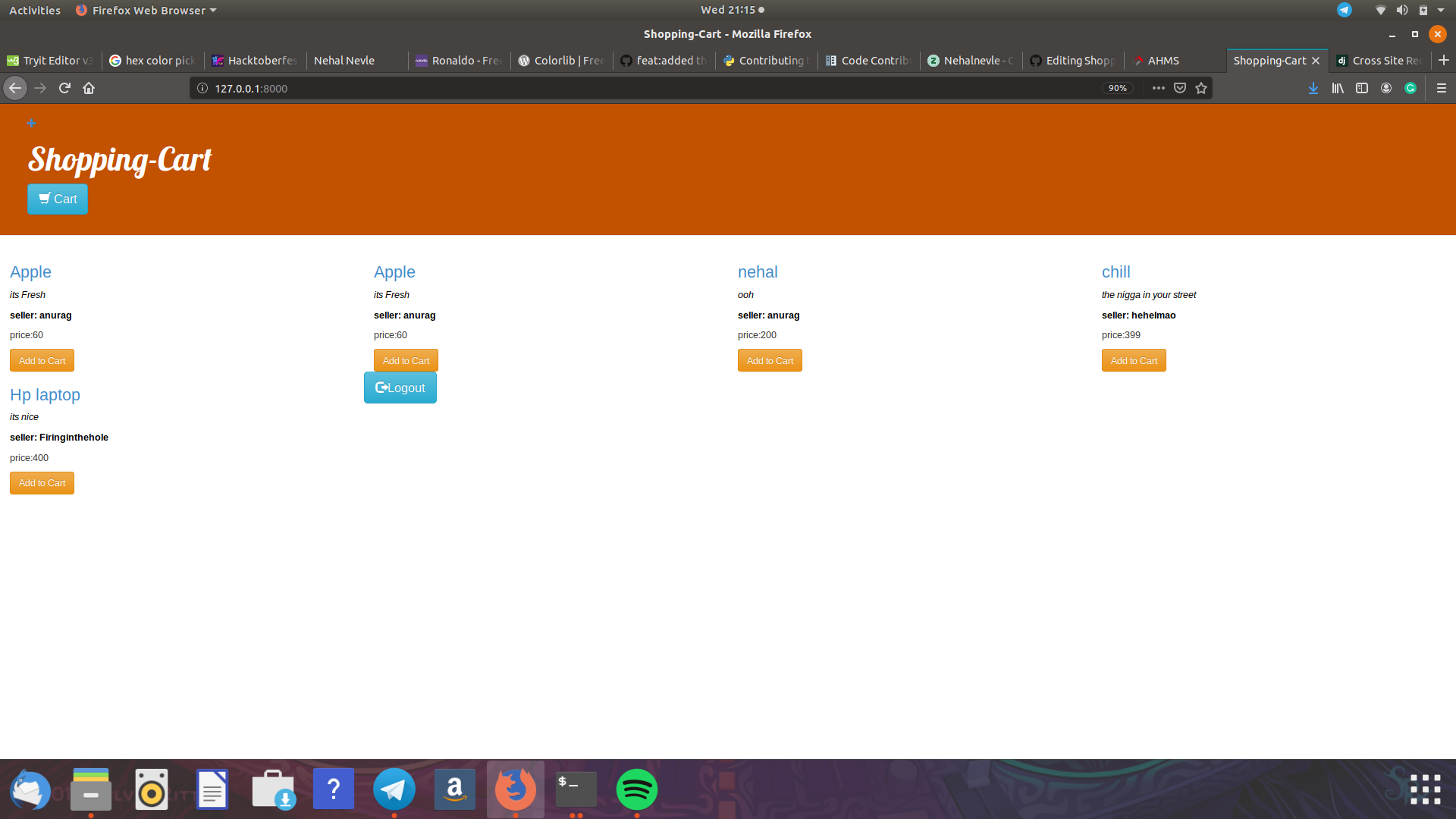This screenshot has height=819, width=1456.
Task: Switch to Hacktoberfest tab
Action: coord(254,61)
